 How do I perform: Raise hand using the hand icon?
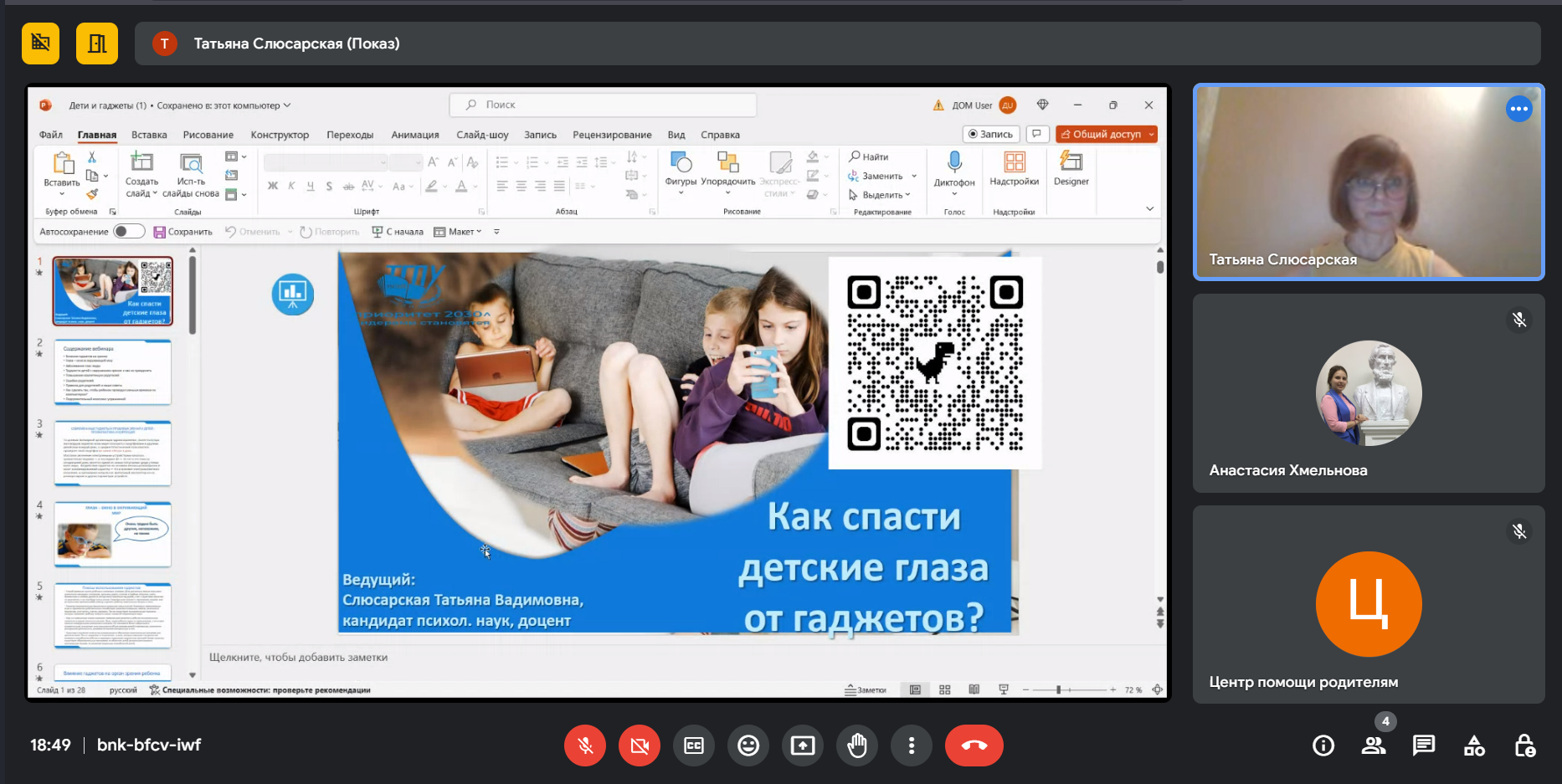tap(857, 746)
